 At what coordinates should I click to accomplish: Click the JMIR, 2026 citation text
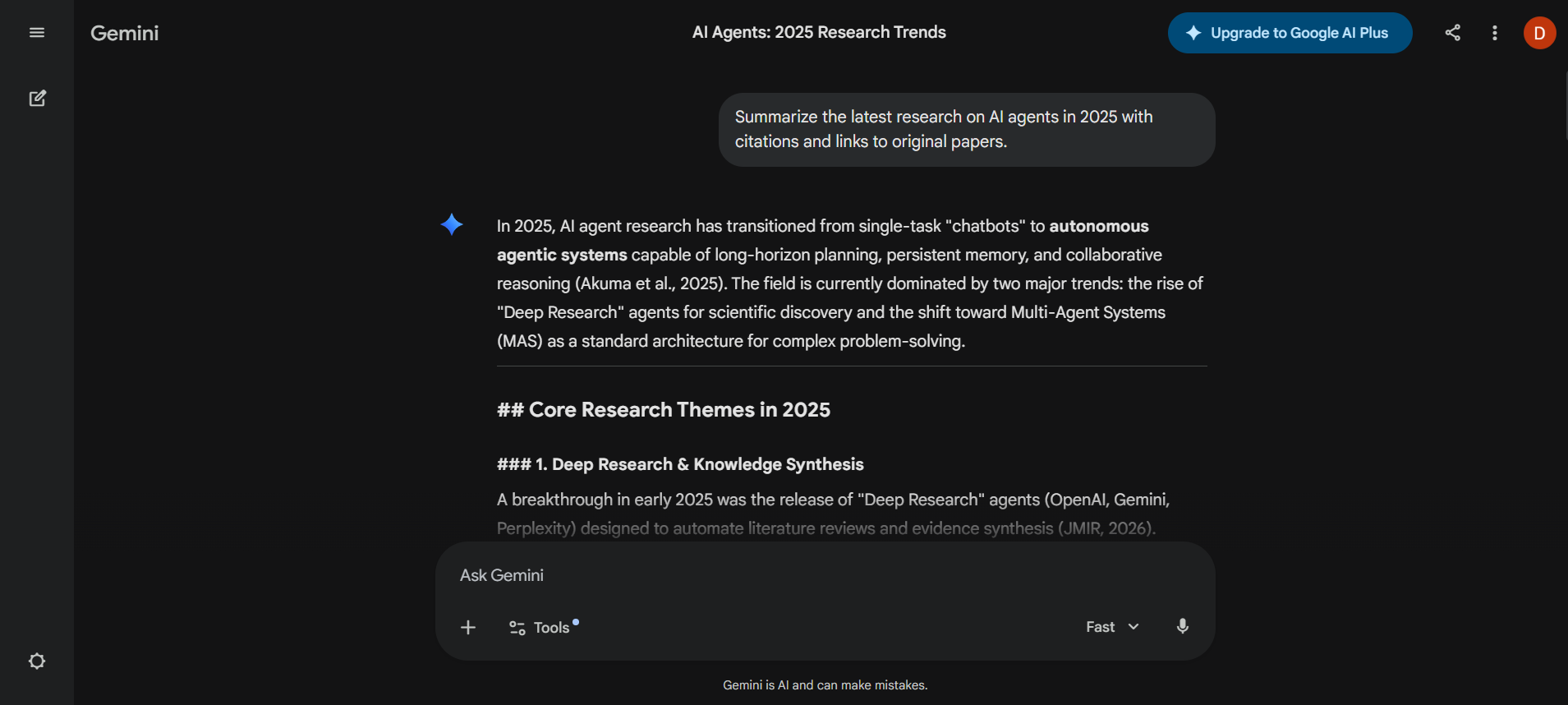(1106, 528)
